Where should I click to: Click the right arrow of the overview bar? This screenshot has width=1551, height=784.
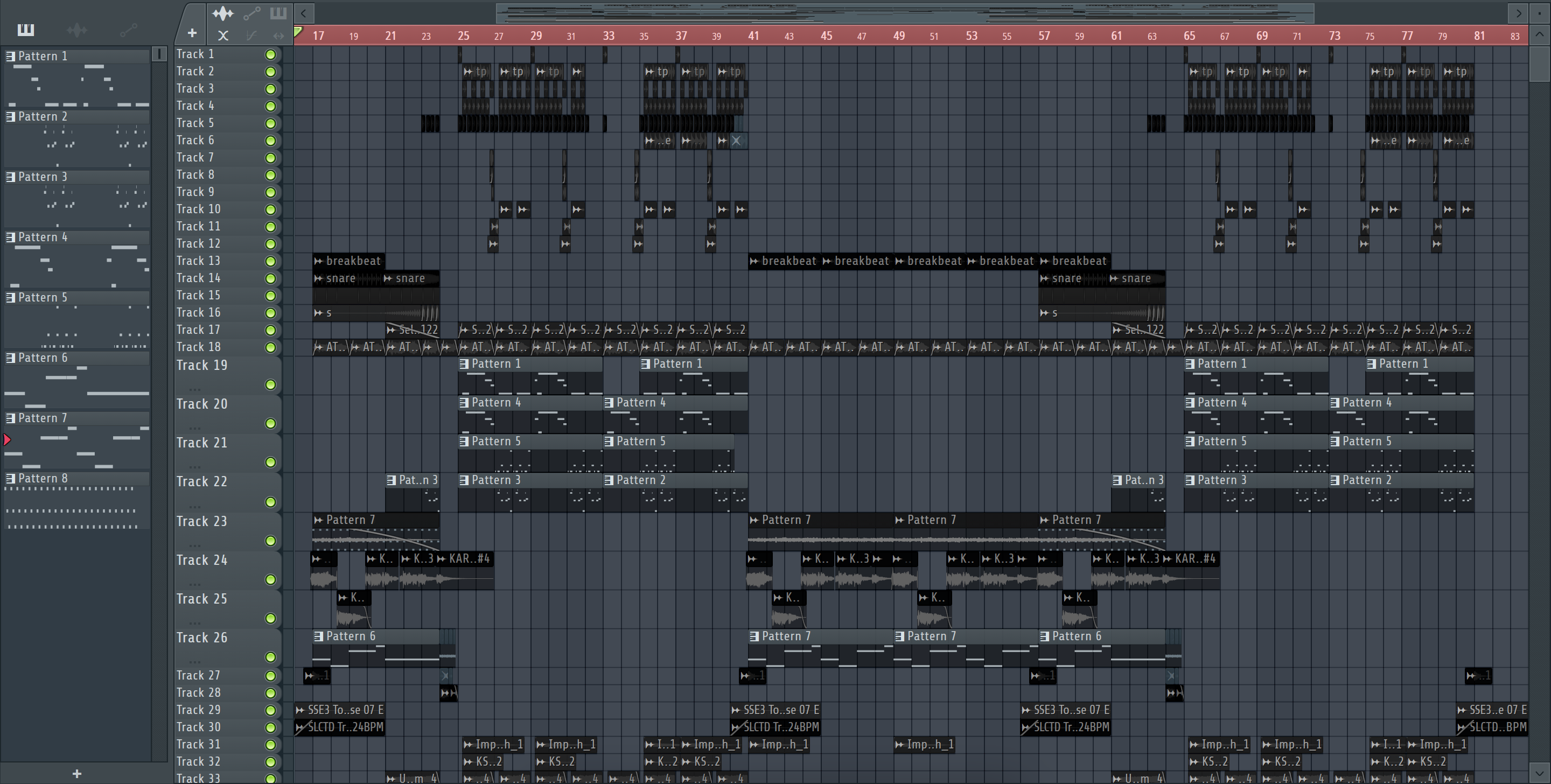tap(1519, 12)
